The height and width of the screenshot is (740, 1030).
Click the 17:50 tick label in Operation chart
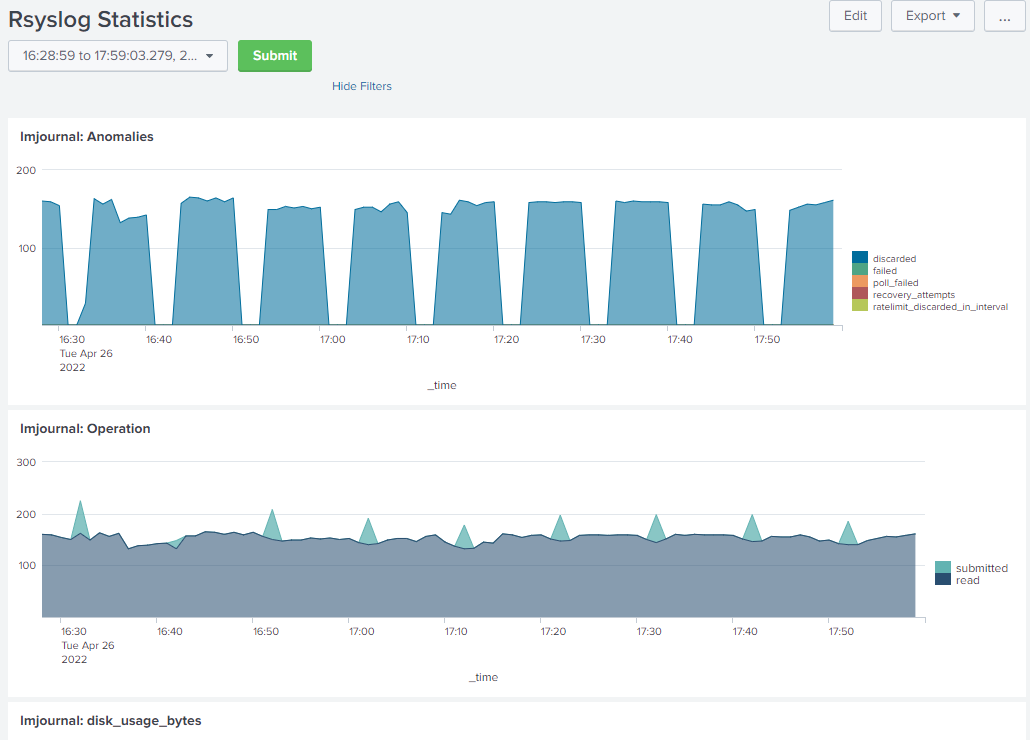[x=841, y=632]
